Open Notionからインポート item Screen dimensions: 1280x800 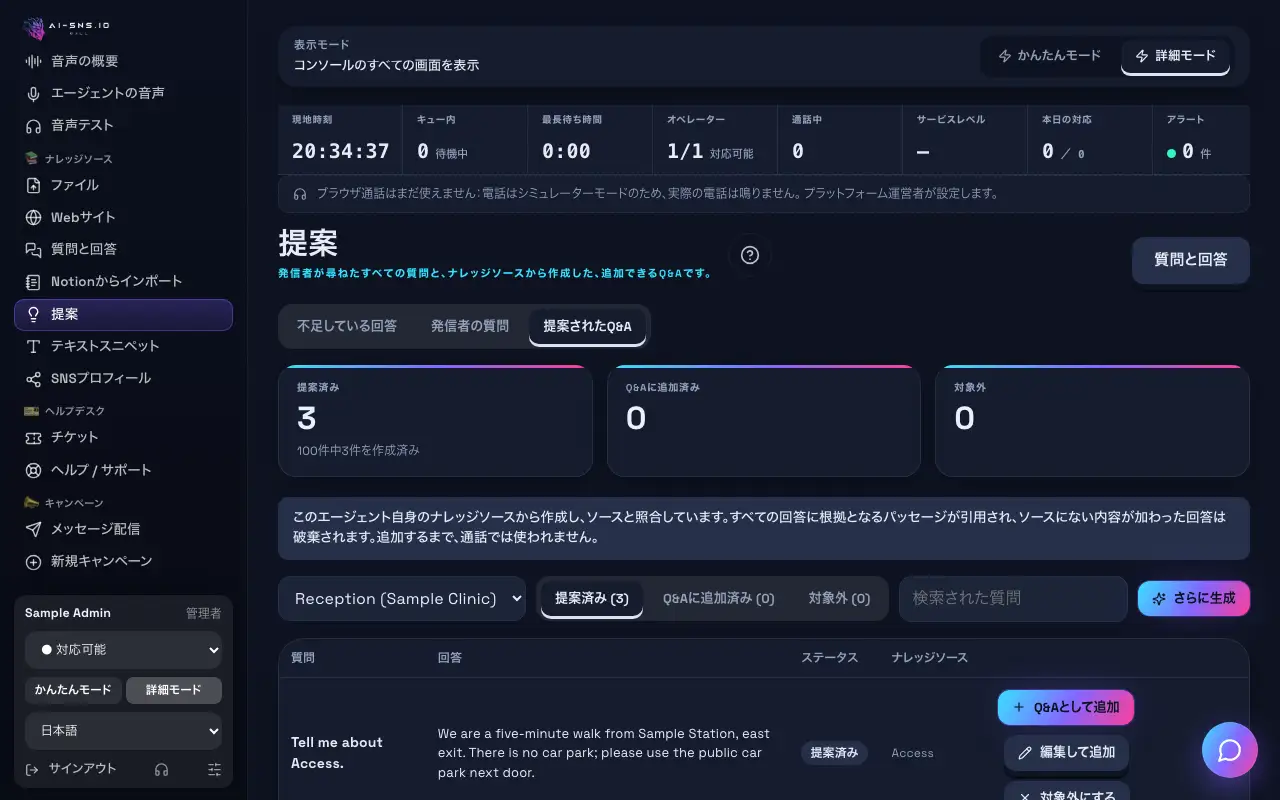point(123,282)
